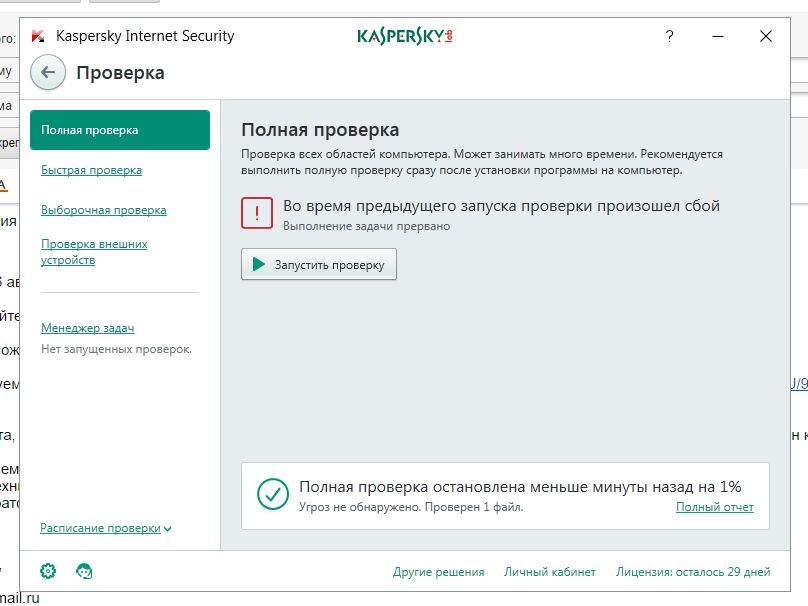Viewport: 808px width, 606px height.
Task: Start scan with Запустить проверку button
Action: click(x=319, y=264)
